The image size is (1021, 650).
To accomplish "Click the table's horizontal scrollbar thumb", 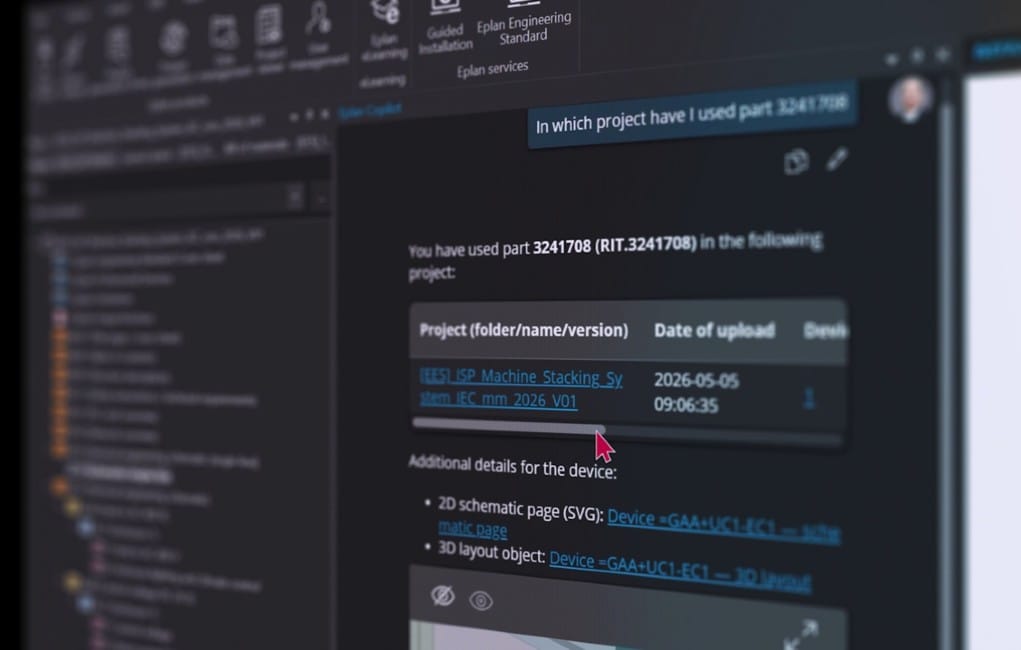I will pyautogui.click(x=509, y=426).
